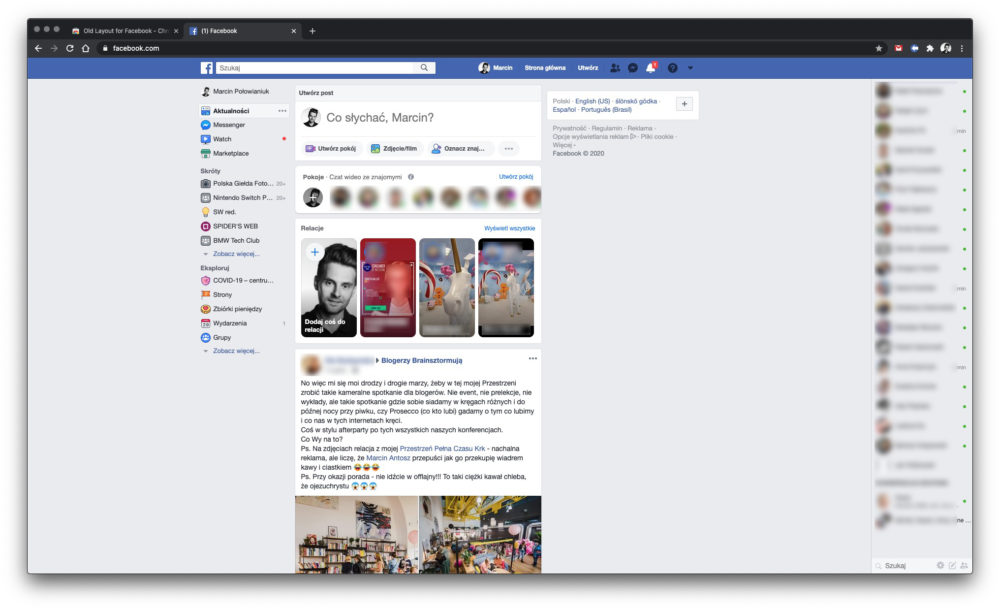Click the Zdjęcie/film button
The height and width of the screenshot is (610, 1000).
click(x=394, y=149)
